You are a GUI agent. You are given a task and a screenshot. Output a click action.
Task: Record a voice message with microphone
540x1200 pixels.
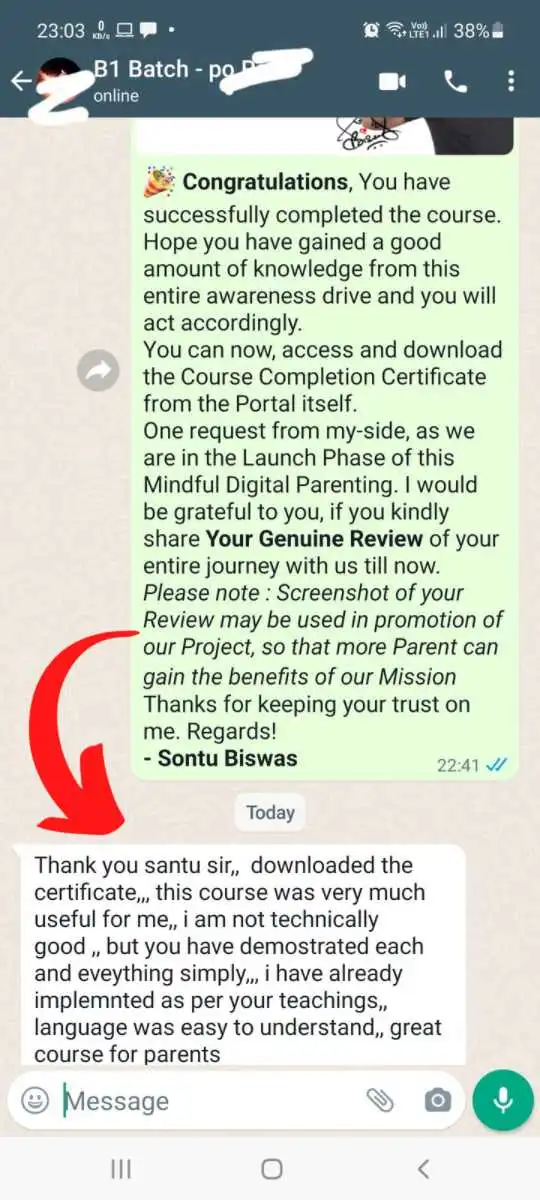click(503, 1101)
